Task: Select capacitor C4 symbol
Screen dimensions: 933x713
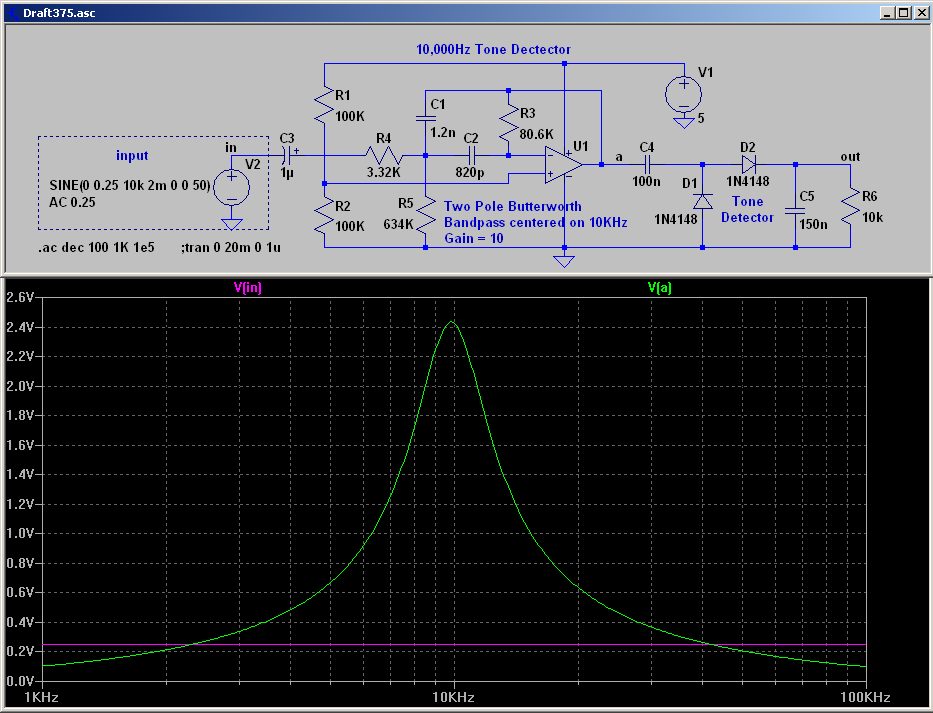Action: tap(647, 164)
